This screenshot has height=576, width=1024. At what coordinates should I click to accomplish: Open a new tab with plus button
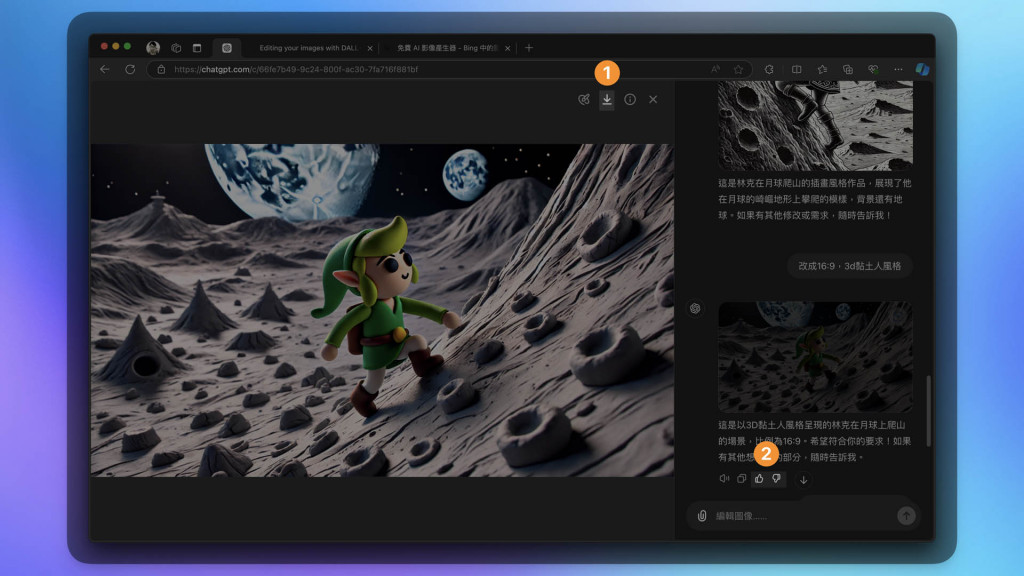coord(529,48)
